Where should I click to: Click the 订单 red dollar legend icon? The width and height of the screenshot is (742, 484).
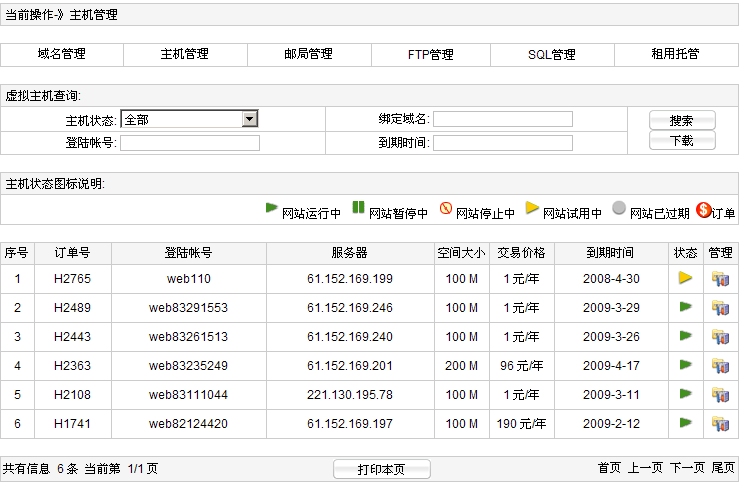click(704, 210)
